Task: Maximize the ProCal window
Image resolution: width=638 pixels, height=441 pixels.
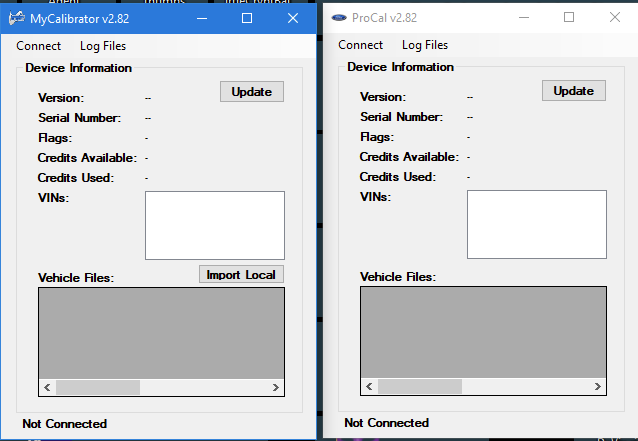Action: pyautogui.click(x=569, y=17)
